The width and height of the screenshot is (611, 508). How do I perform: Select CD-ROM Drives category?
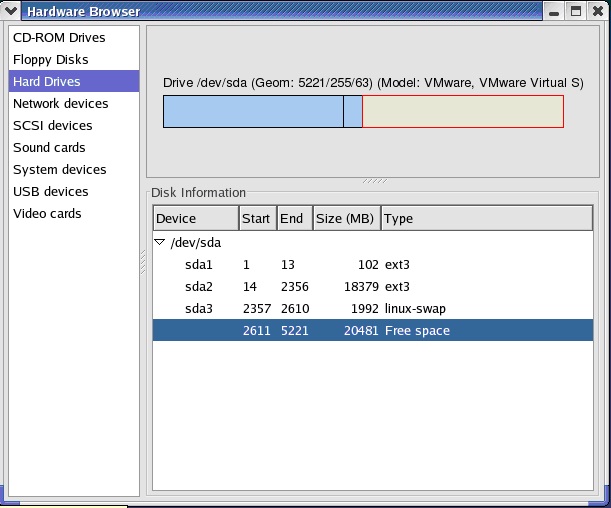click(59, 38)
